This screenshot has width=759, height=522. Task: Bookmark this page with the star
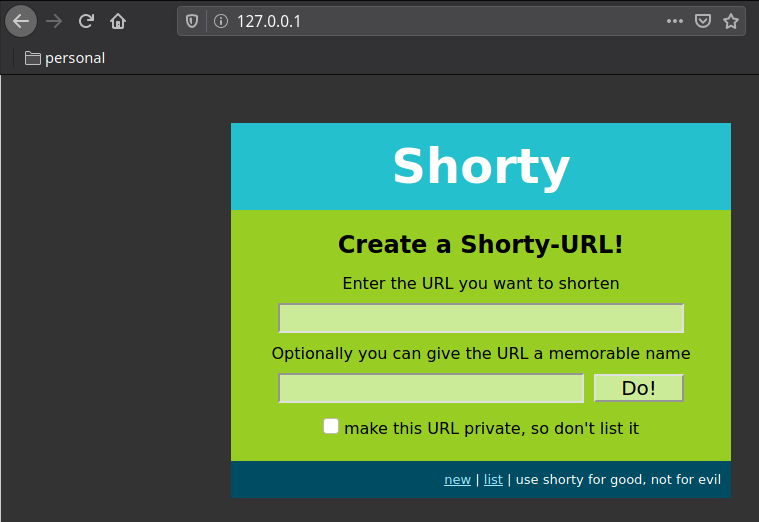coord(731,21)
